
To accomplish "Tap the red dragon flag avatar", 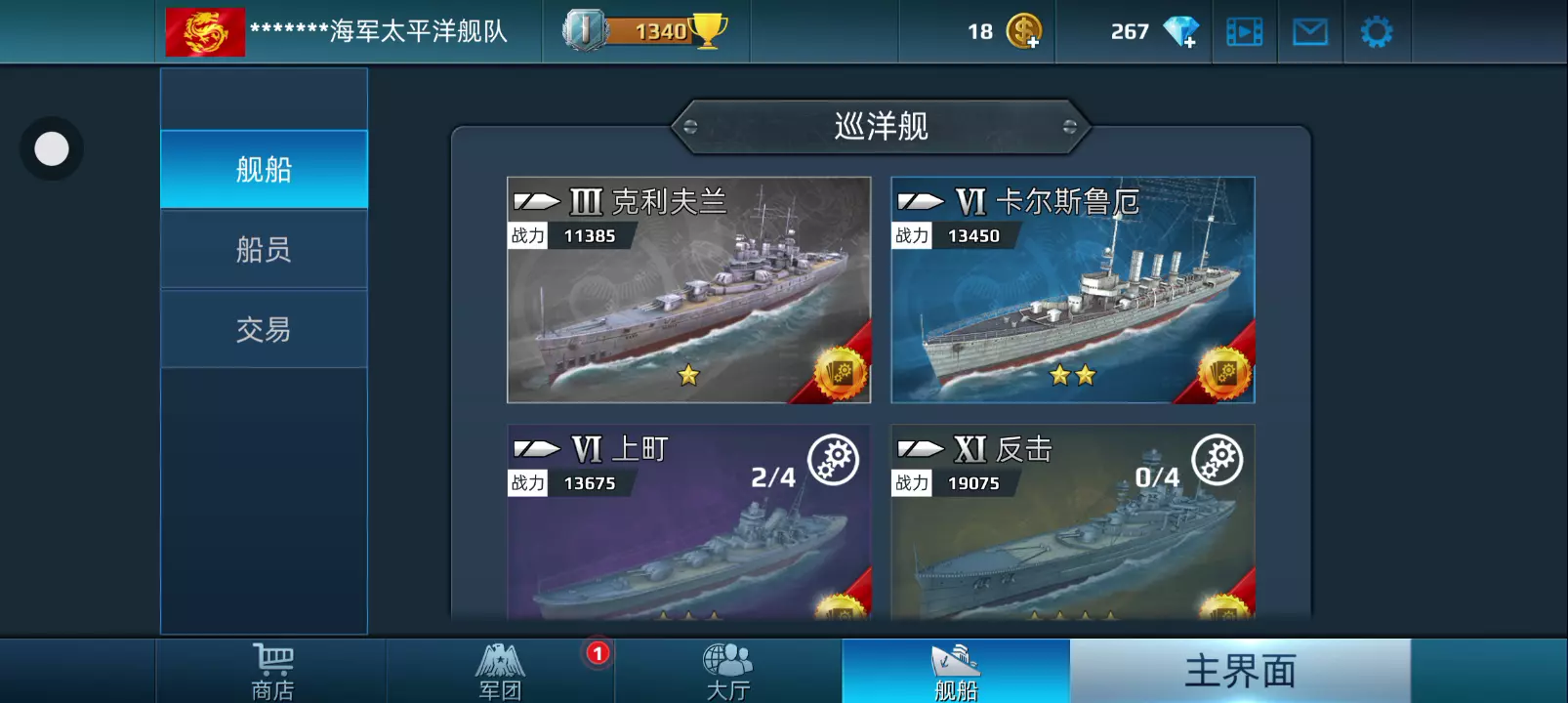I will [205, 31].
